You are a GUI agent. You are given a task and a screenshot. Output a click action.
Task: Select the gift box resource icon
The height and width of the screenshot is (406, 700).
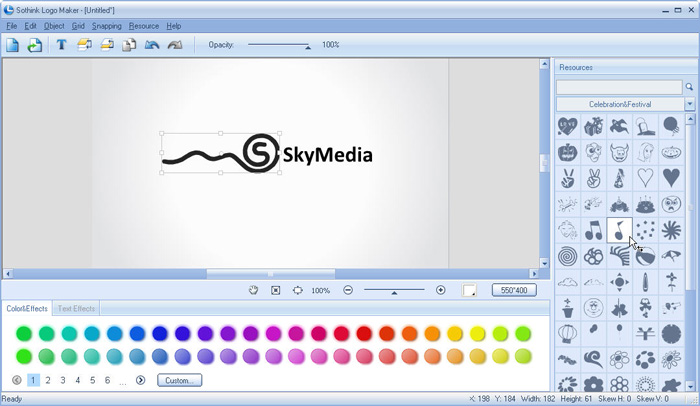click(x=593, y=127)
